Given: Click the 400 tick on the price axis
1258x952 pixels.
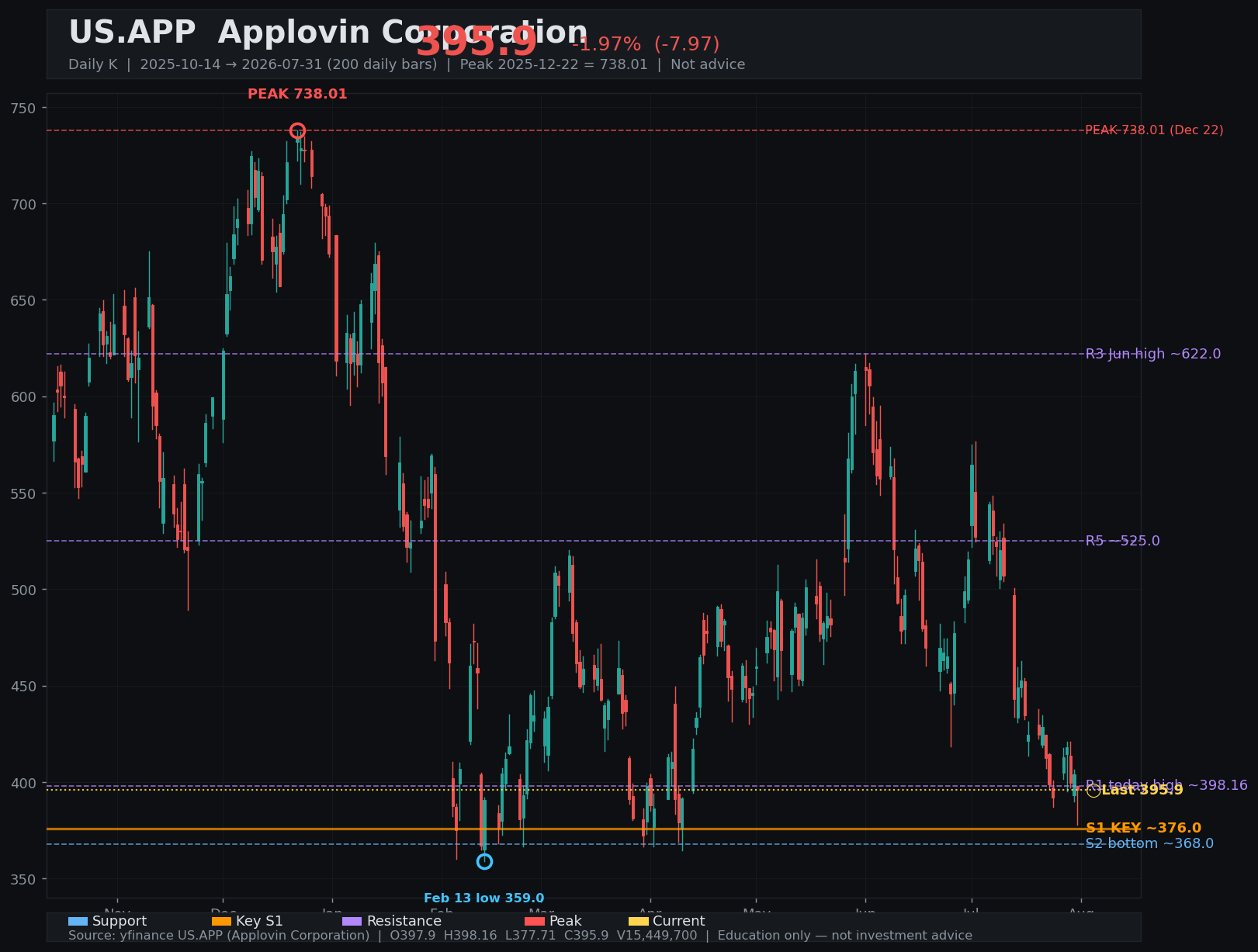Looking at the screenshot, I should 23,783.
